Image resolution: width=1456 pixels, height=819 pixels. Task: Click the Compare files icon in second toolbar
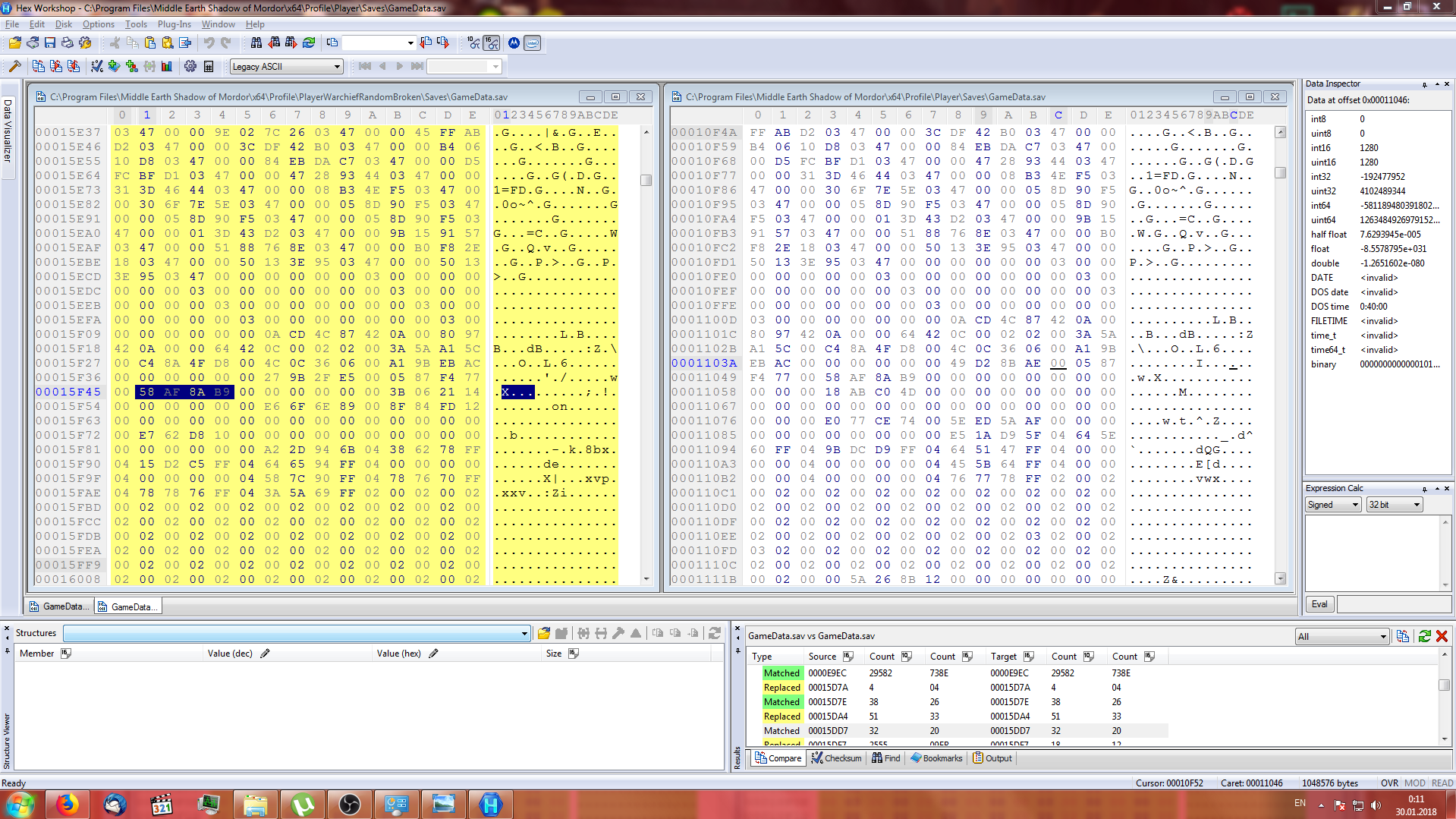point(39,66)
